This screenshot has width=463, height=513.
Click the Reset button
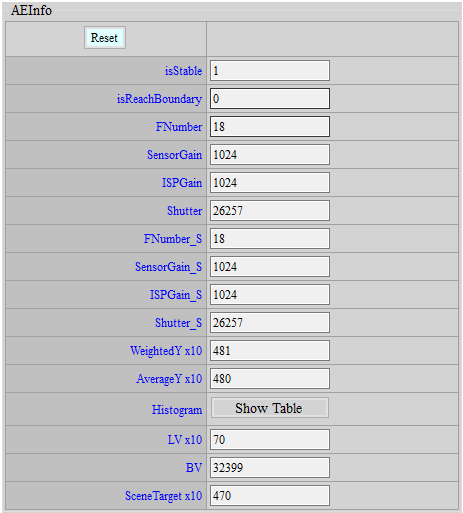[105, 38]
